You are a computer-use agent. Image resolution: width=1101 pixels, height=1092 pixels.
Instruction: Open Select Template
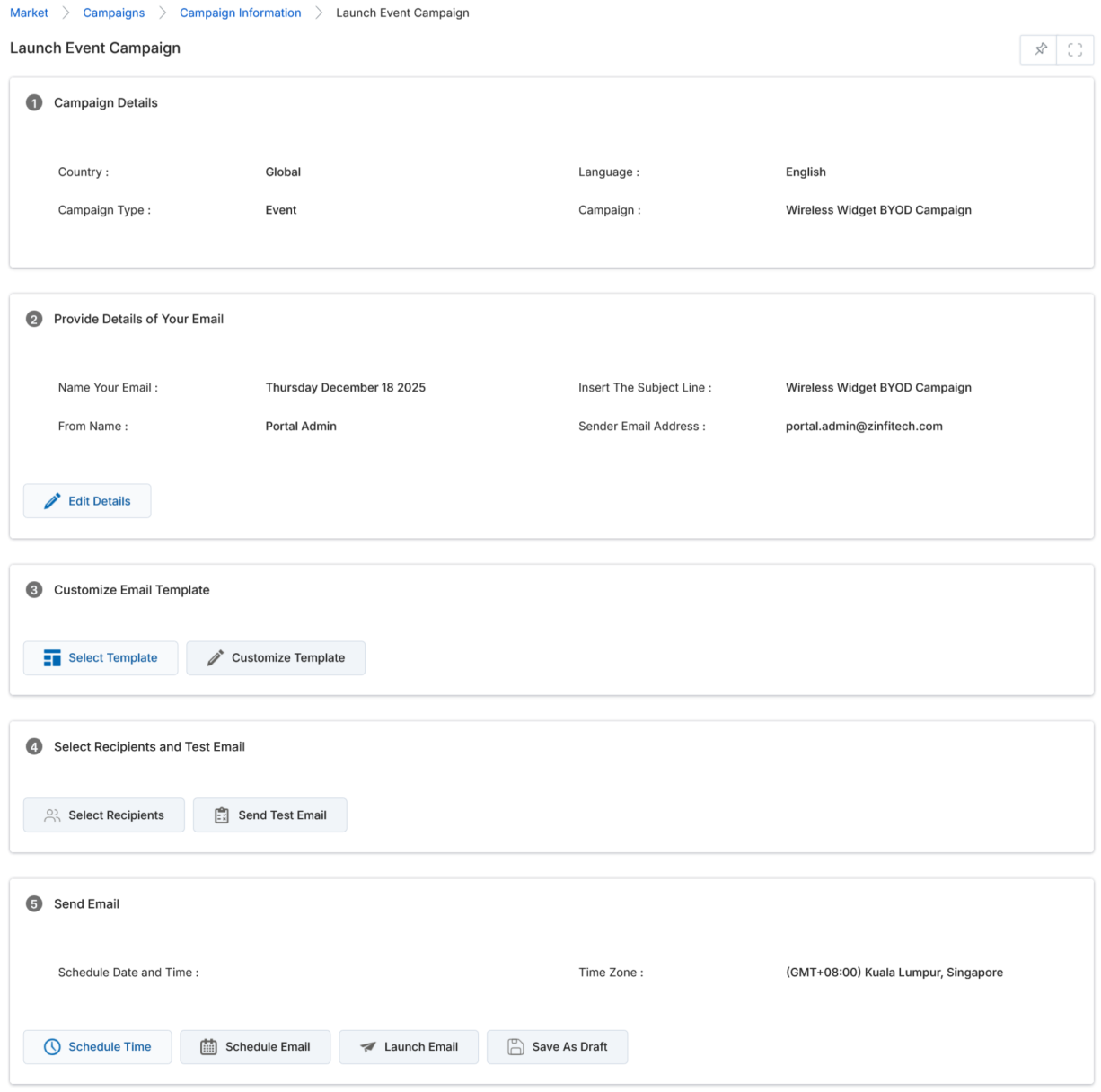pyautogui.click(x=101, y=658)
